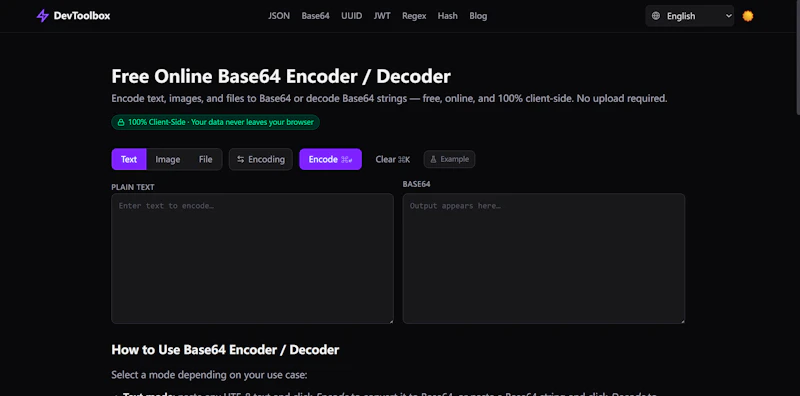The height and width of the screenshot is (396, 800).
Task: Click the 100% Client-Side privacy badge text
Action: pyautogui.click(x=220, y=122)
